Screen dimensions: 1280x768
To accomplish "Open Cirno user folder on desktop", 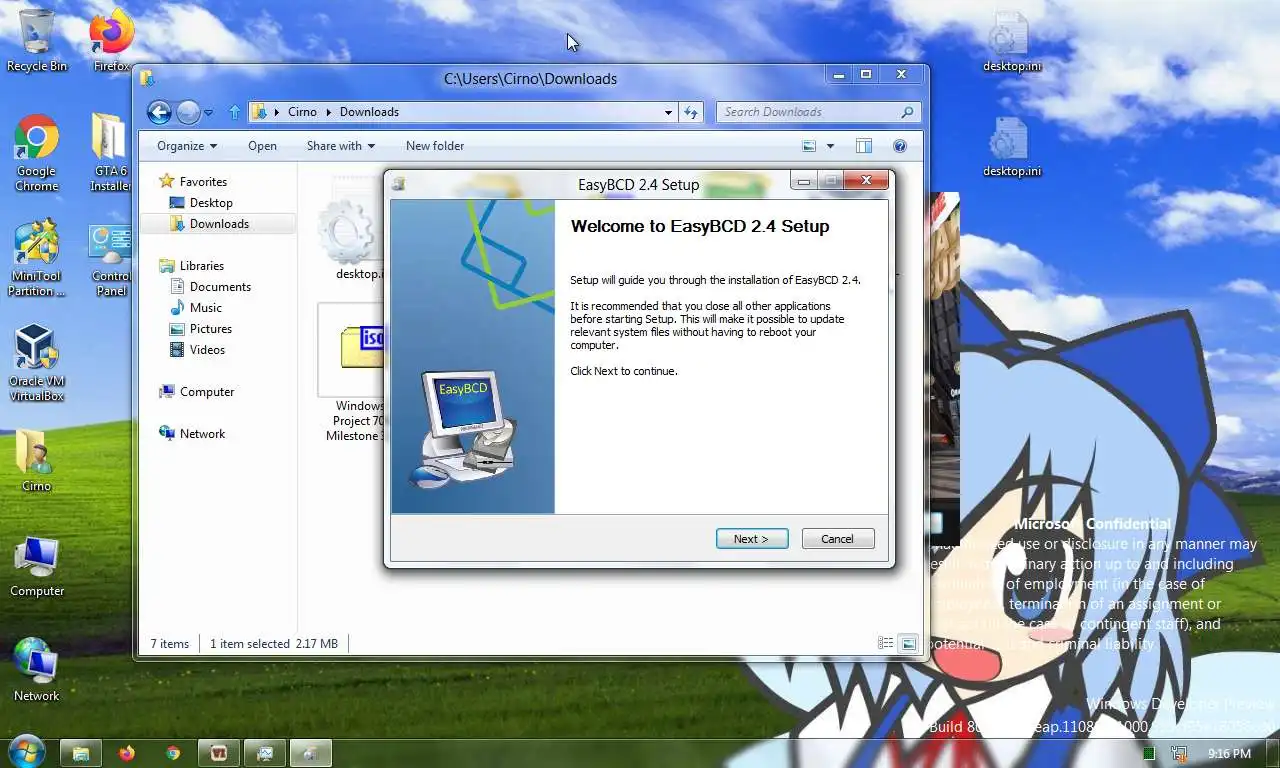I will [37, 460].
